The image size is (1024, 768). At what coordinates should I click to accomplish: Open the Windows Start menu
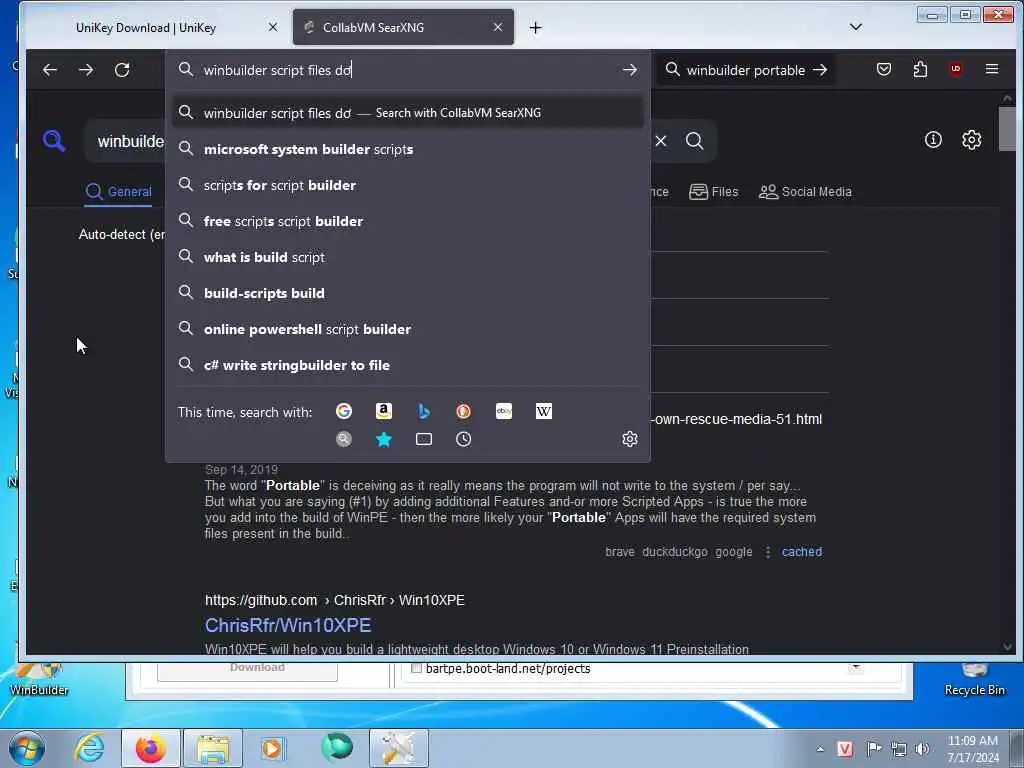pyautogui.click(x=27, y=748)
